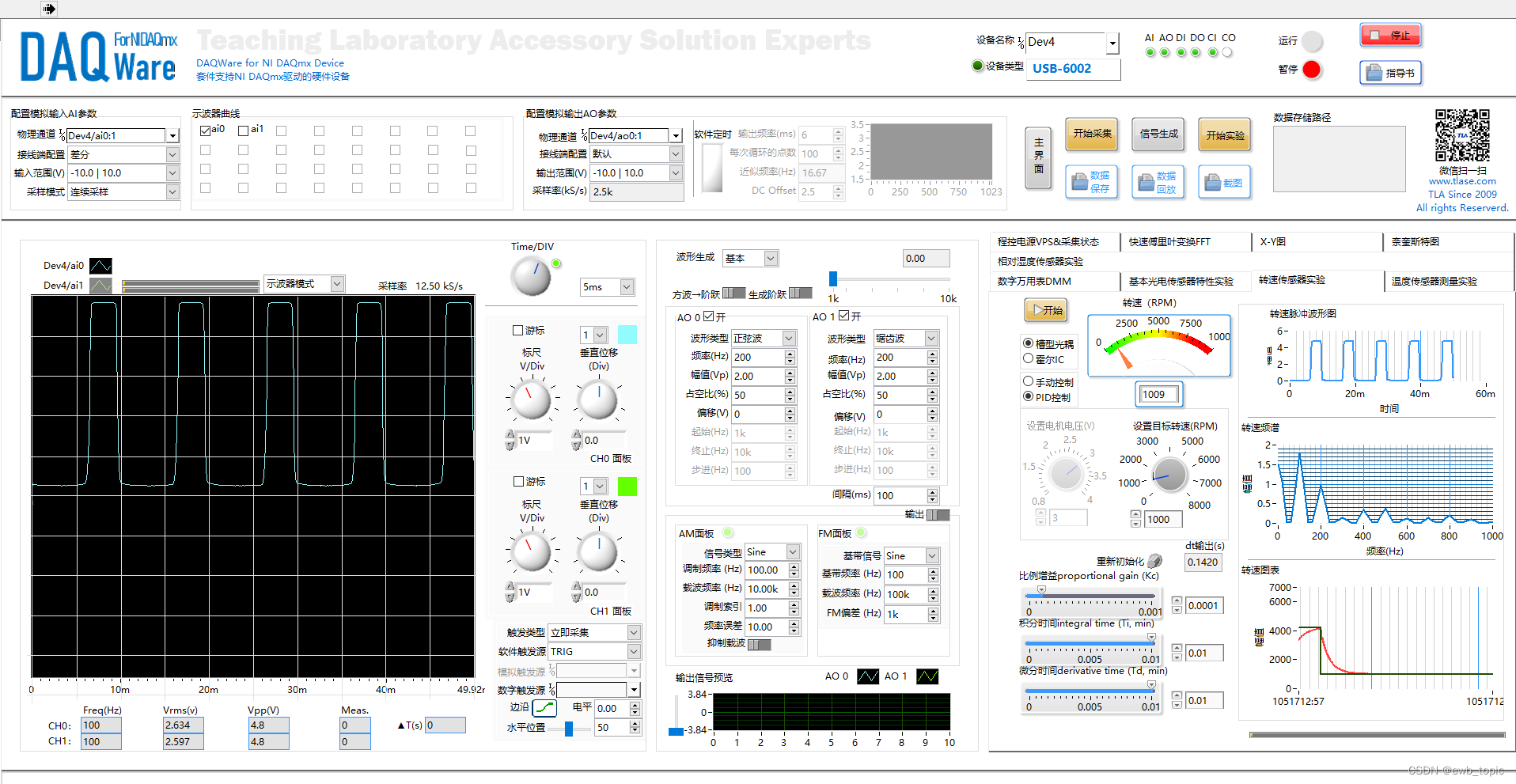This screenshot has width=1516, height=784.
Task: Click the 开始实验 start experiment icon button
Action: click(1224, 134)
